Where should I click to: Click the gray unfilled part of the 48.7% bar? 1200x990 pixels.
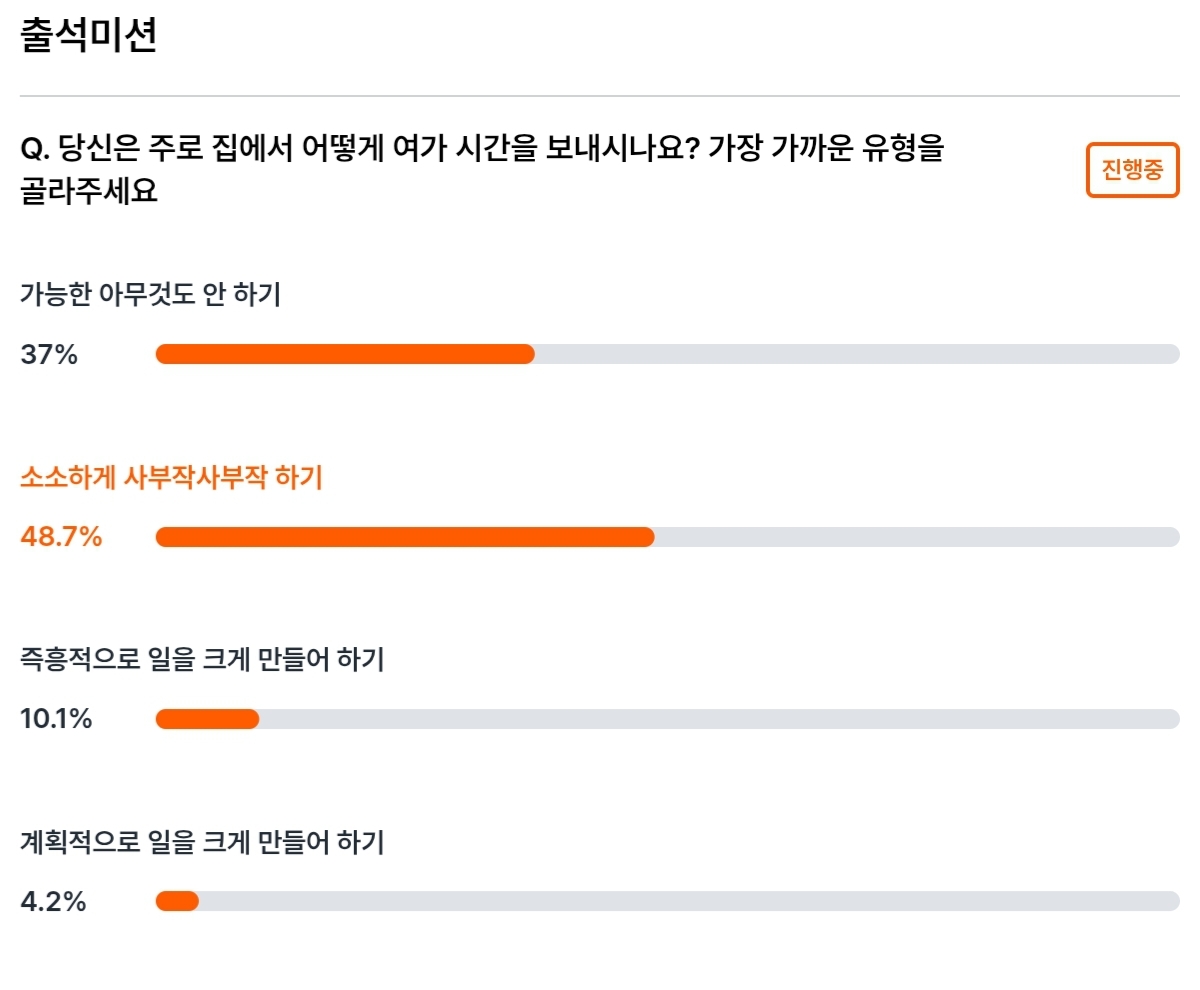[917, 537]
